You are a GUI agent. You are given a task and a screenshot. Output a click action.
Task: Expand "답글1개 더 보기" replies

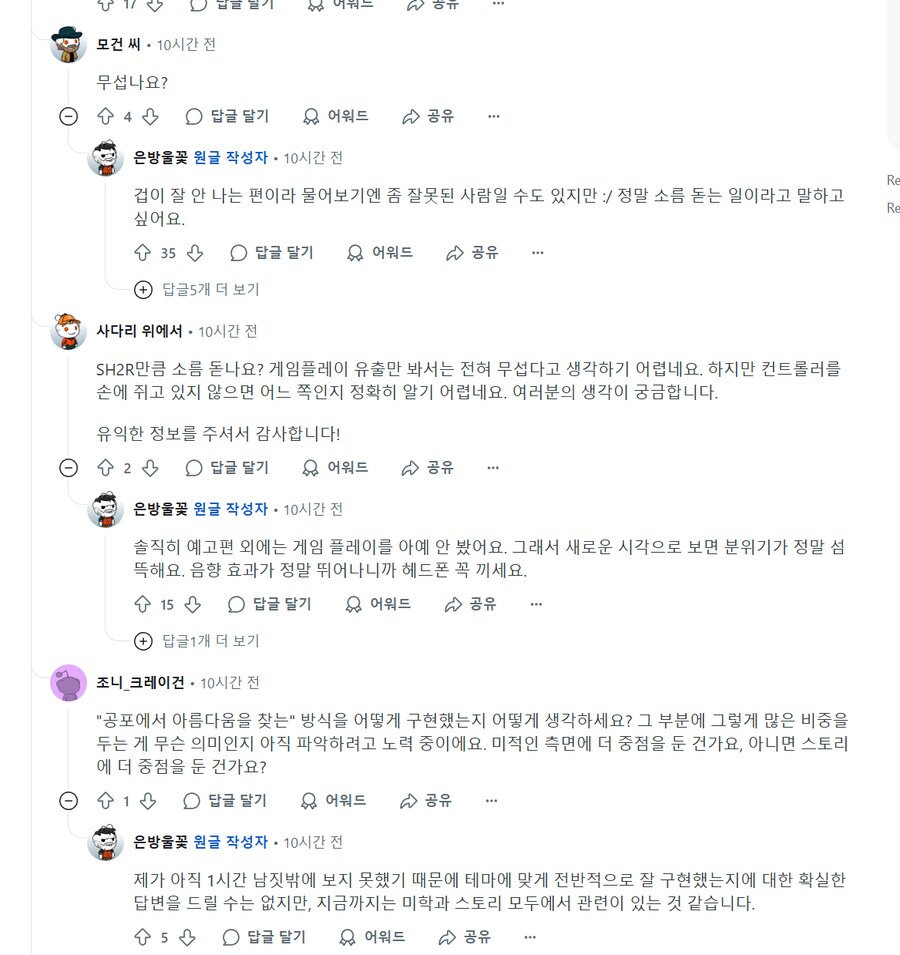pos(198,641)
